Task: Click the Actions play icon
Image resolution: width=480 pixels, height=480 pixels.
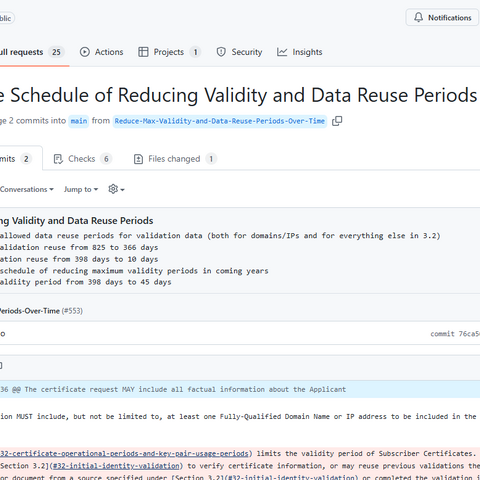Action: [85, 52]
